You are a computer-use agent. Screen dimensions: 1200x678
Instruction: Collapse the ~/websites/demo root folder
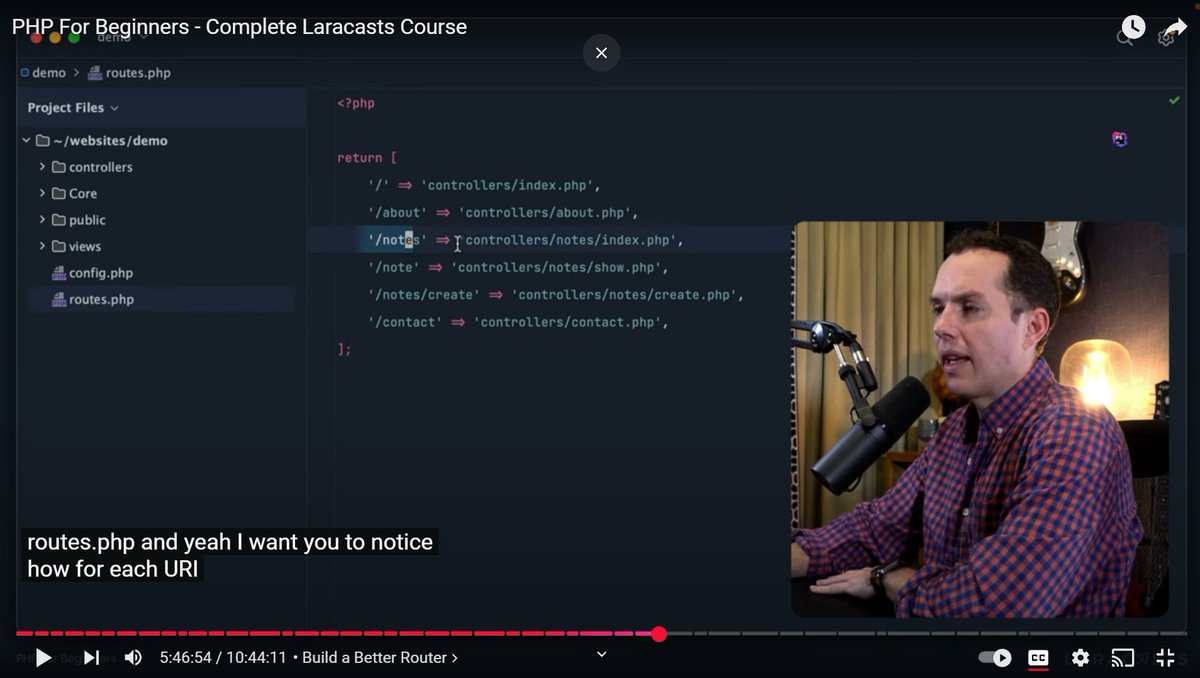pyautogui.click(x=26, y=141)
